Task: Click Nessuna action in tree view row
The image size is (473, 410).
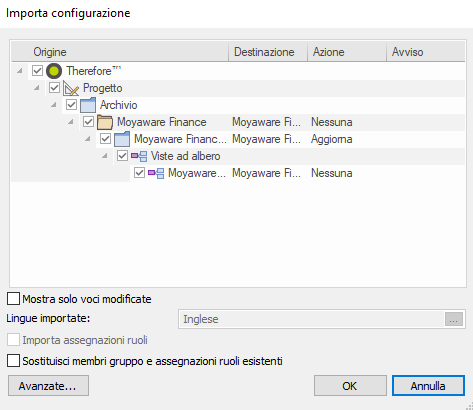Action: [x=331, y=173]
